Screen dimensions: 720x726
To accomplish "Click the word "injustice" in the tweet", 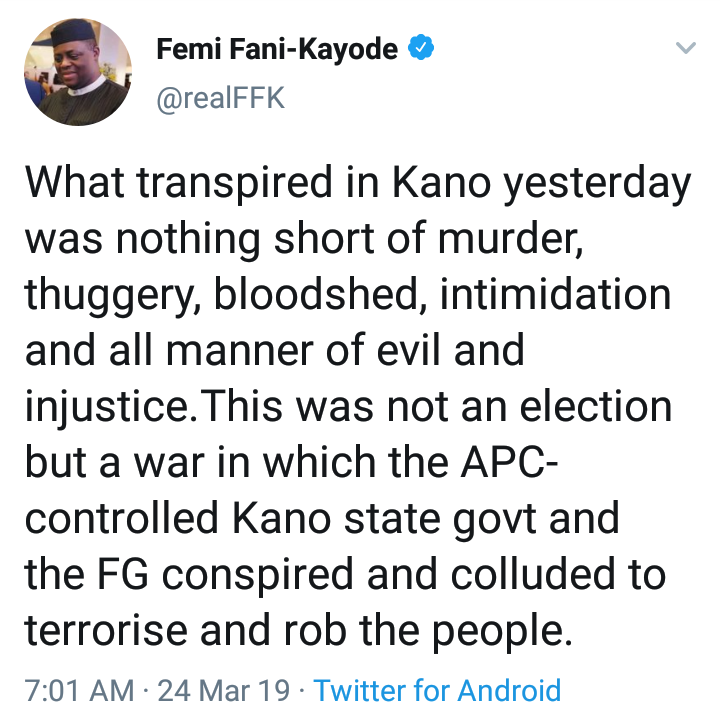I will point(104,408).
